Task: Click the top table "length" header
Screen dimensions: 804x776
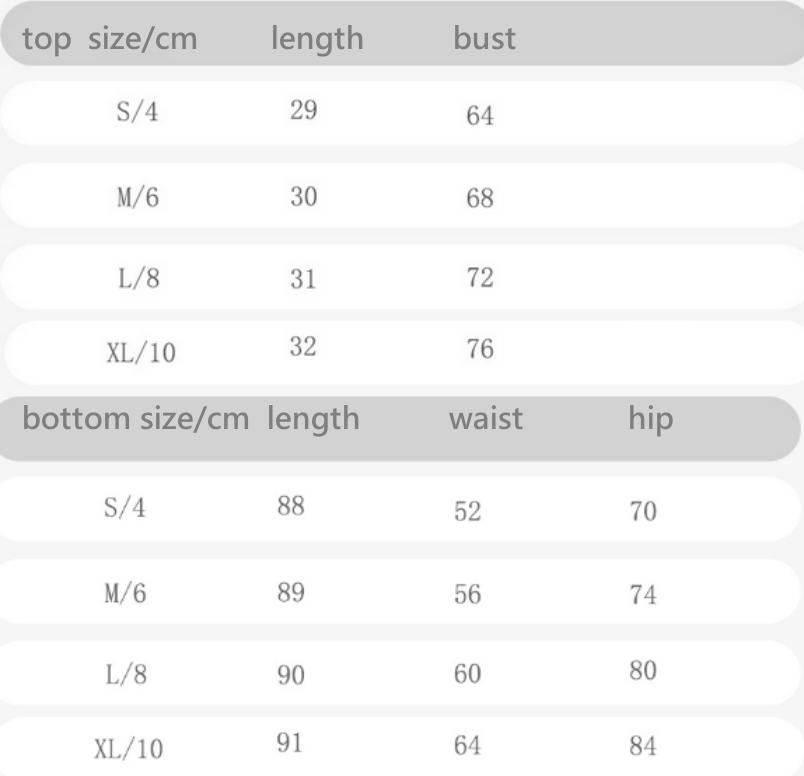Action: pyautogui.click(x=317, y=40)
